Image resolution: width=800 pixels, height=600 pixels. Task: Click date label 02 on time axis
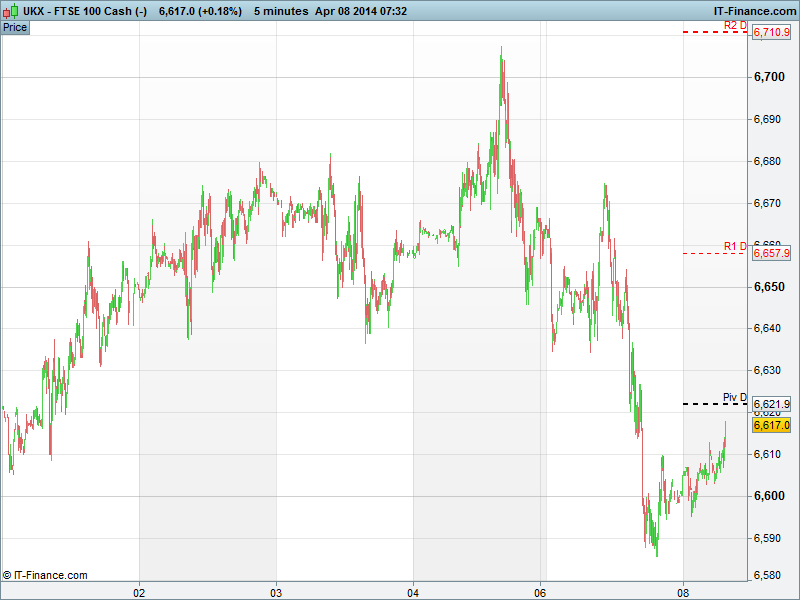tap(140, 591)
